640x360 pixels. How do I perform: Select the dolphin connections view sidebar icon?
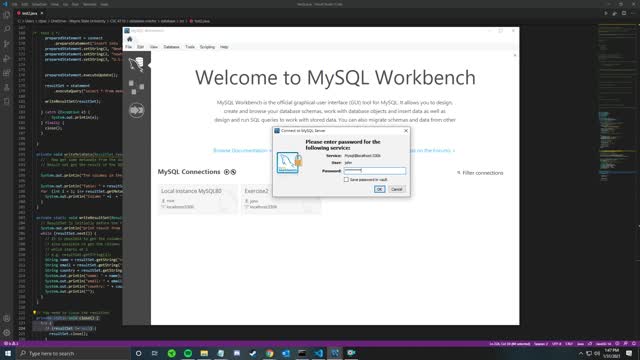pyautogui.click(x=136, y=64)
